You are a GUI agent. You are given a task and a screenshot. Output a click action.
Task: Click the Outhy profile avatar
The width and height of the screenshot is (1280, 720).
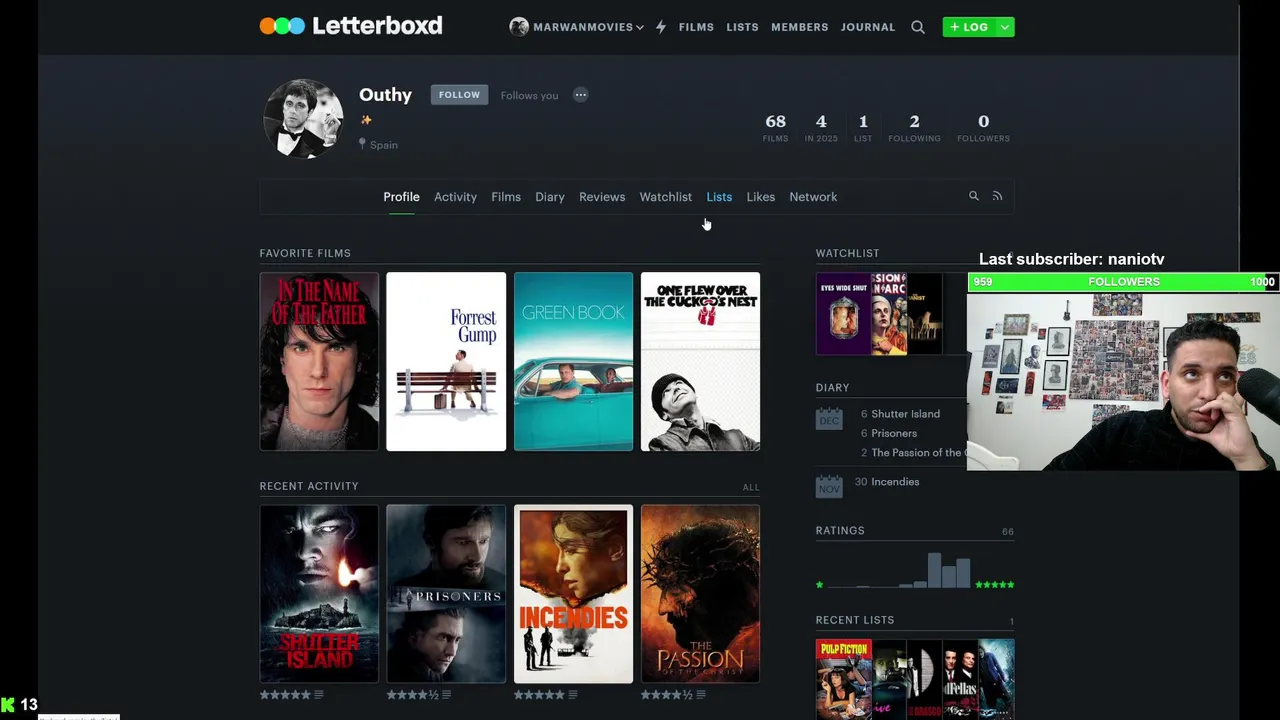(303, 119)
